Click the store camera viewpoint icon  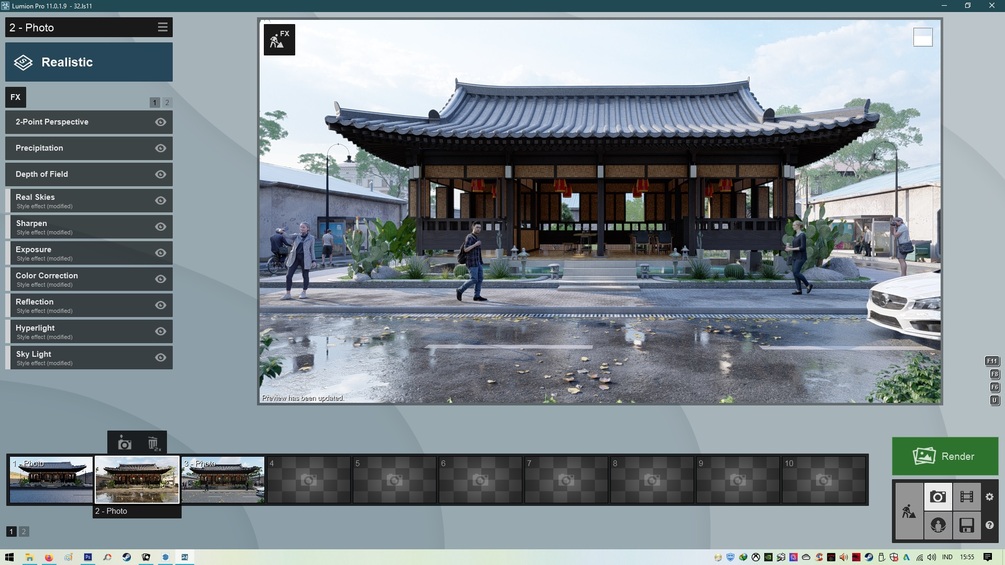point(124,443)
